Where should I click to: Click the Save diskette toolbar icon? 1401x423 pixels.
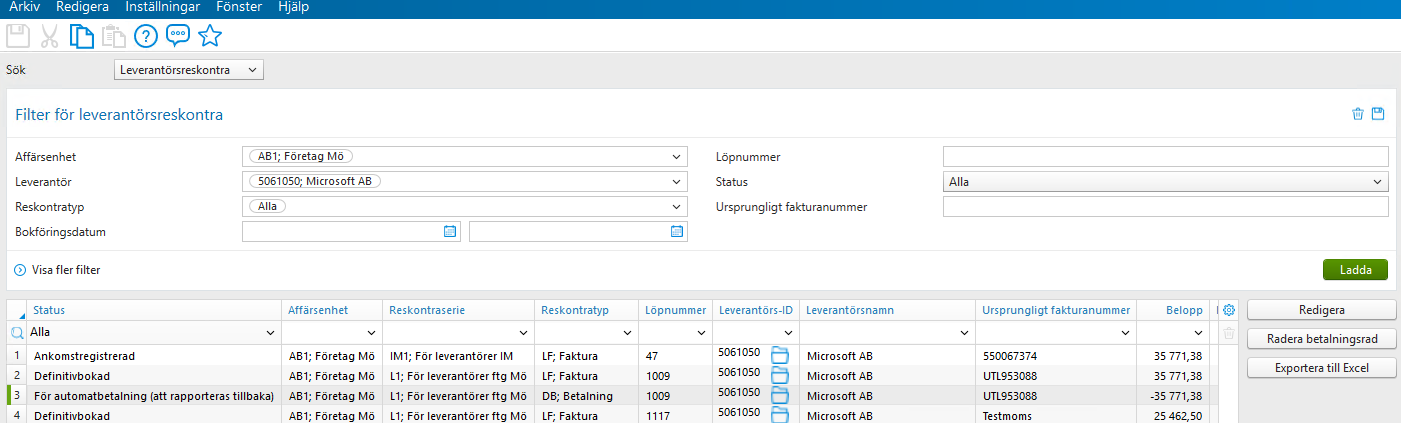pyautogui.click(x=17, y=37)
